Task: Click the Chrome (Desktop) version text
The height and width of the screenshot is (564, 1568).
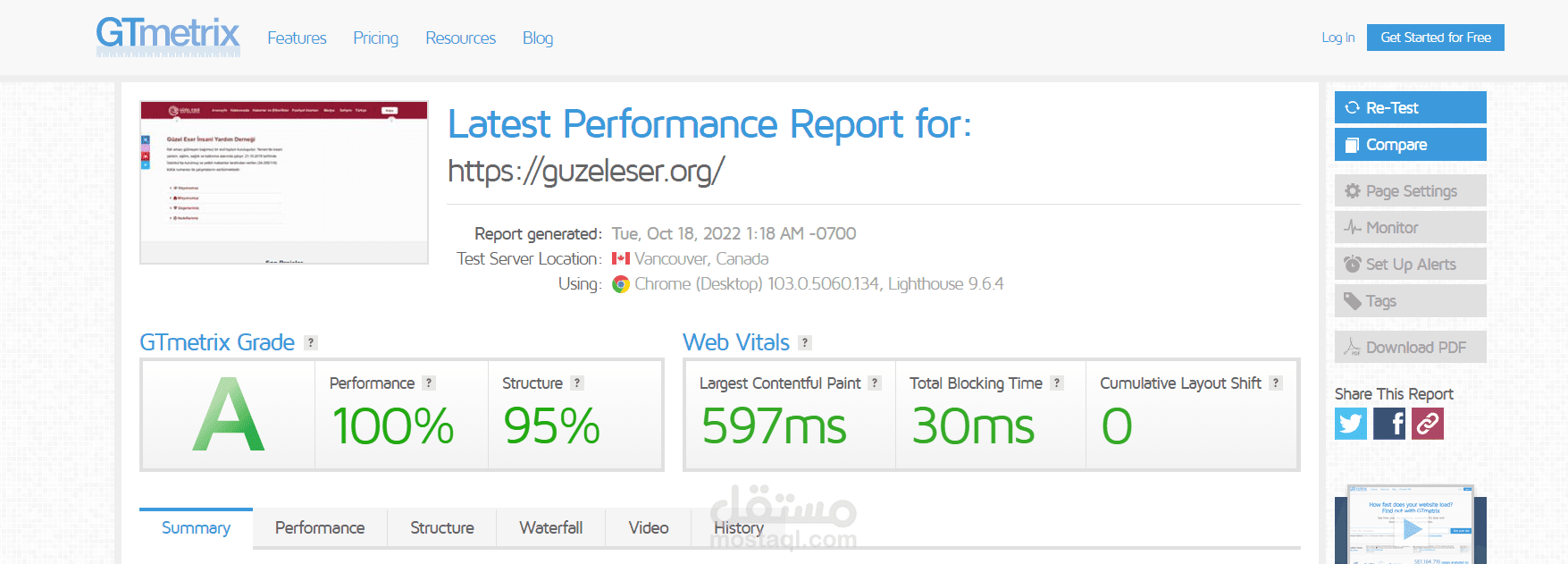Action: click(x=819, y=284)
